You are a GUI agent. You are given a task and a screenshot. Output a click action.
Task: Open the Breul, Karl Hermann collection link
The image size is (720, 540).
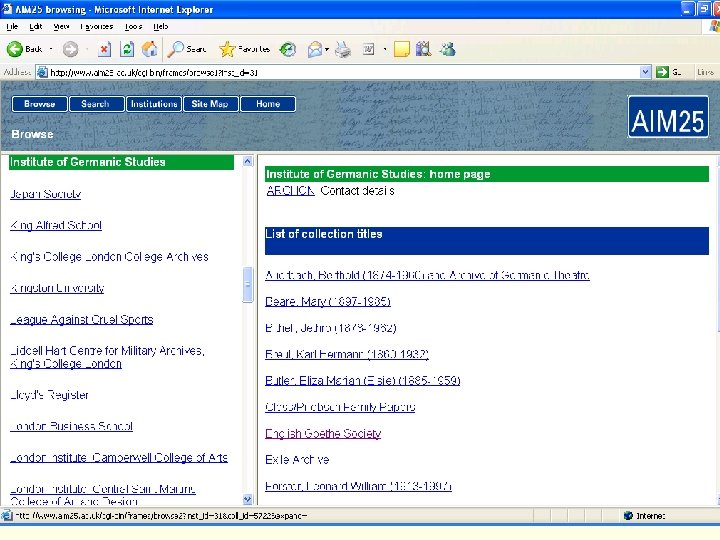pos(347,354)
